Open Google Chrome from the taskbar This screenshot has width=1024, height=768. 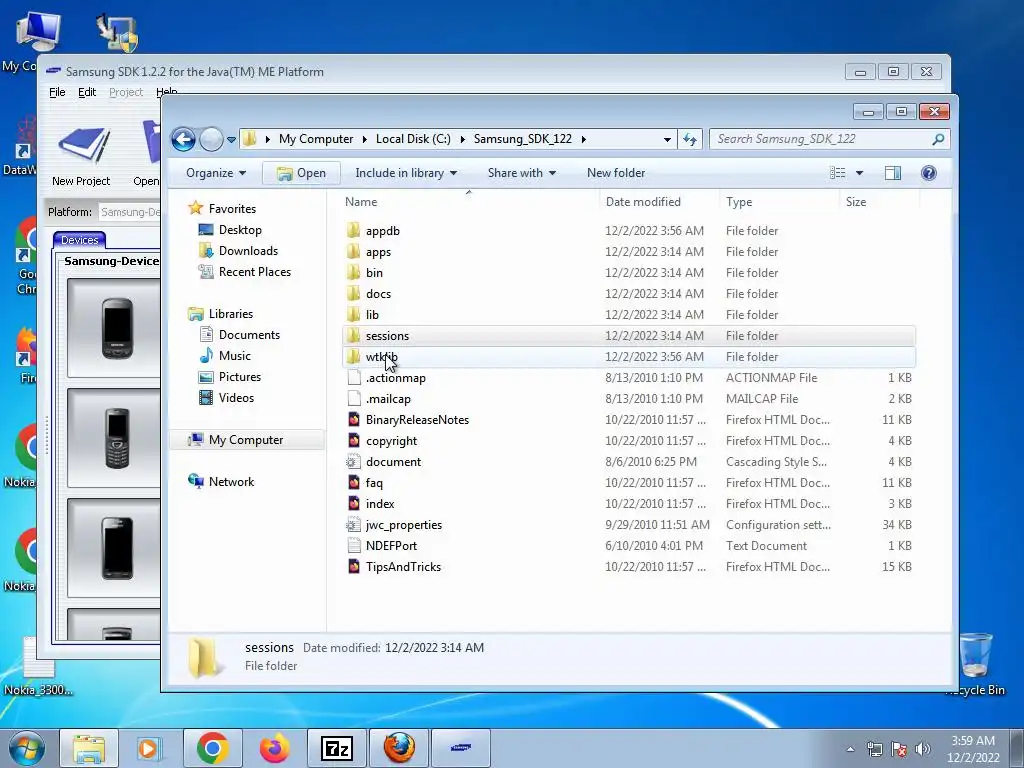[212, 748]
